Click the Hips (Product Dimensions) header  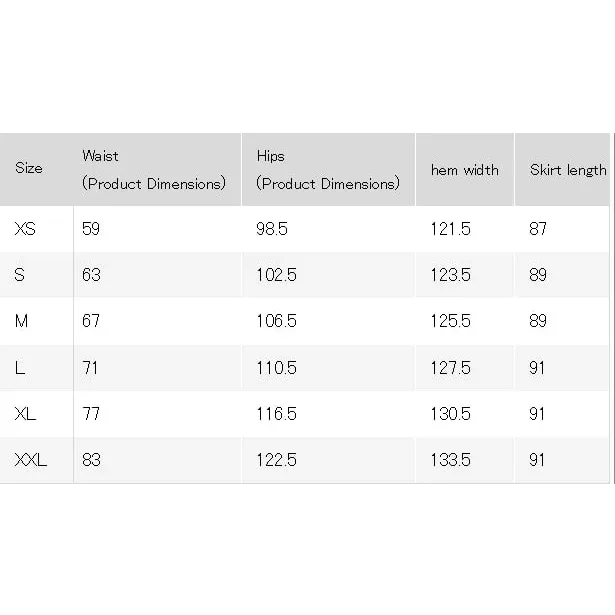pyautogui.click(x=328, y=170)
